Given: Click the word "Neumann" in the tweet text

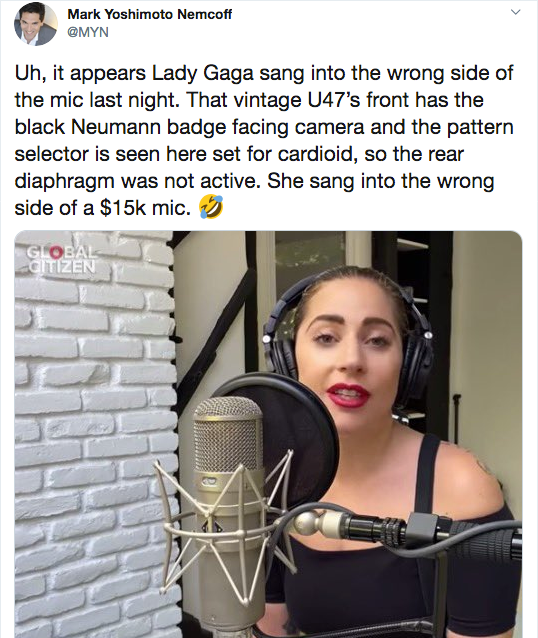Looking at the screenshot, I should pos(116,127).
